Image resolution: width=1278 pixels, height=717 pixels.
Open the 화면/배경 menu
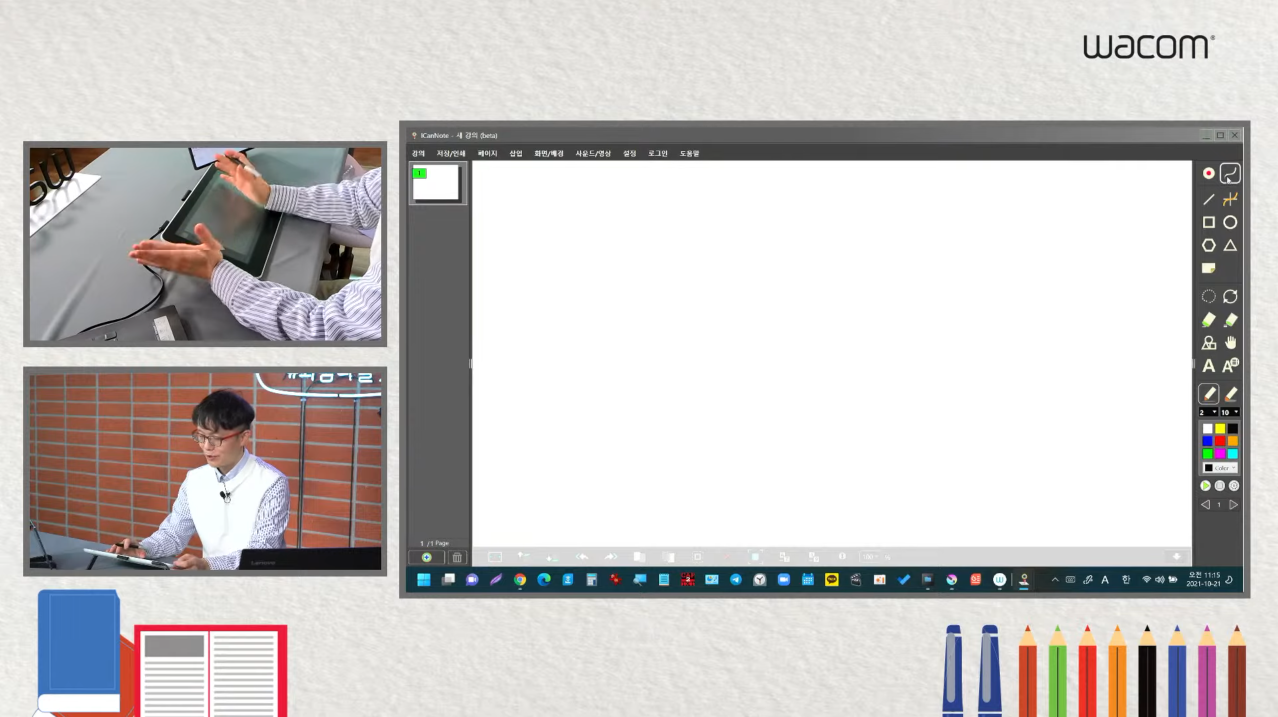point(549,153)
